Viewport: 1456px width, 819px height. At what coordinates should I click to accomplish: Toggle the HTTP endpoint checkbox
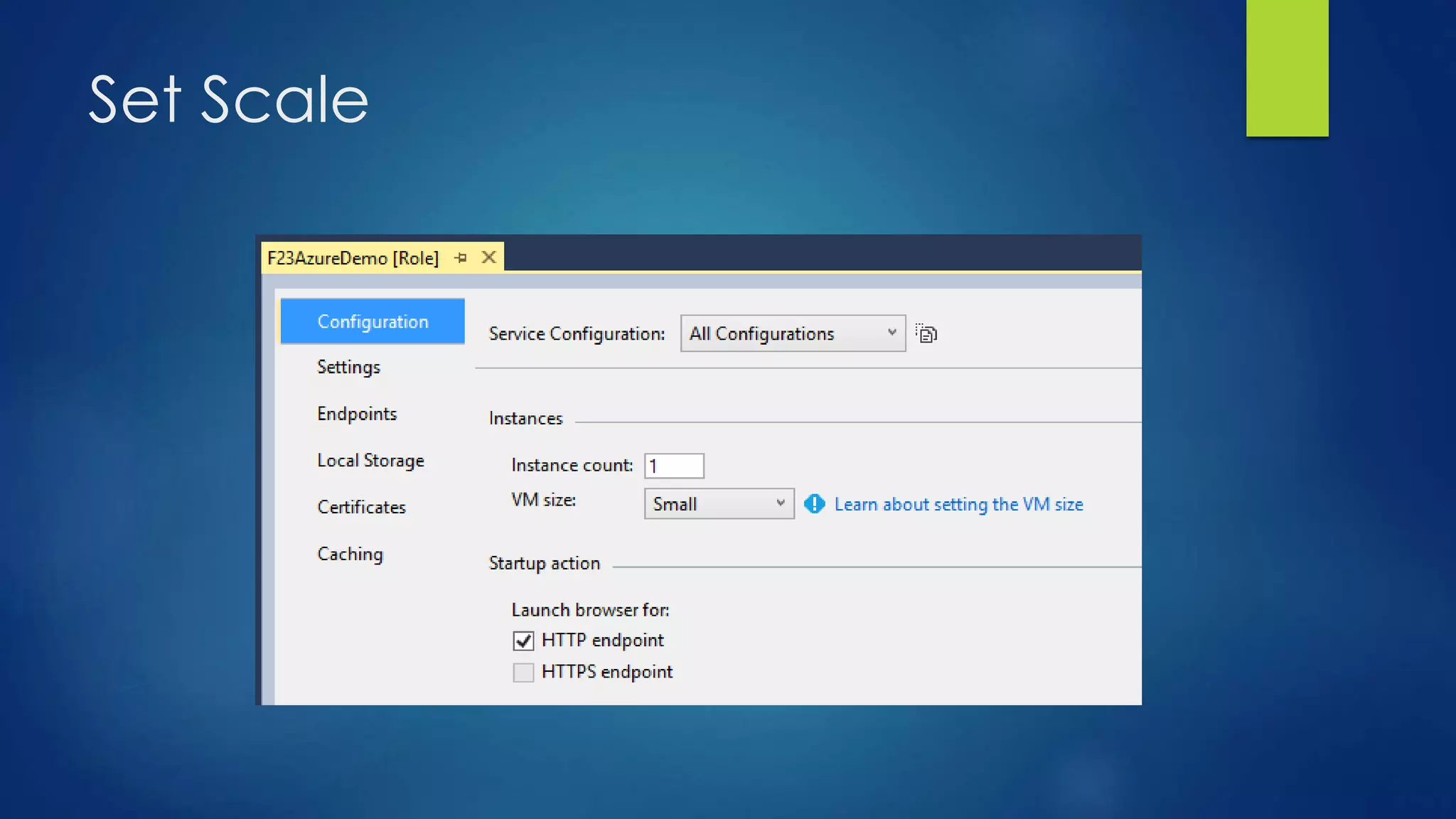(523, 641)
